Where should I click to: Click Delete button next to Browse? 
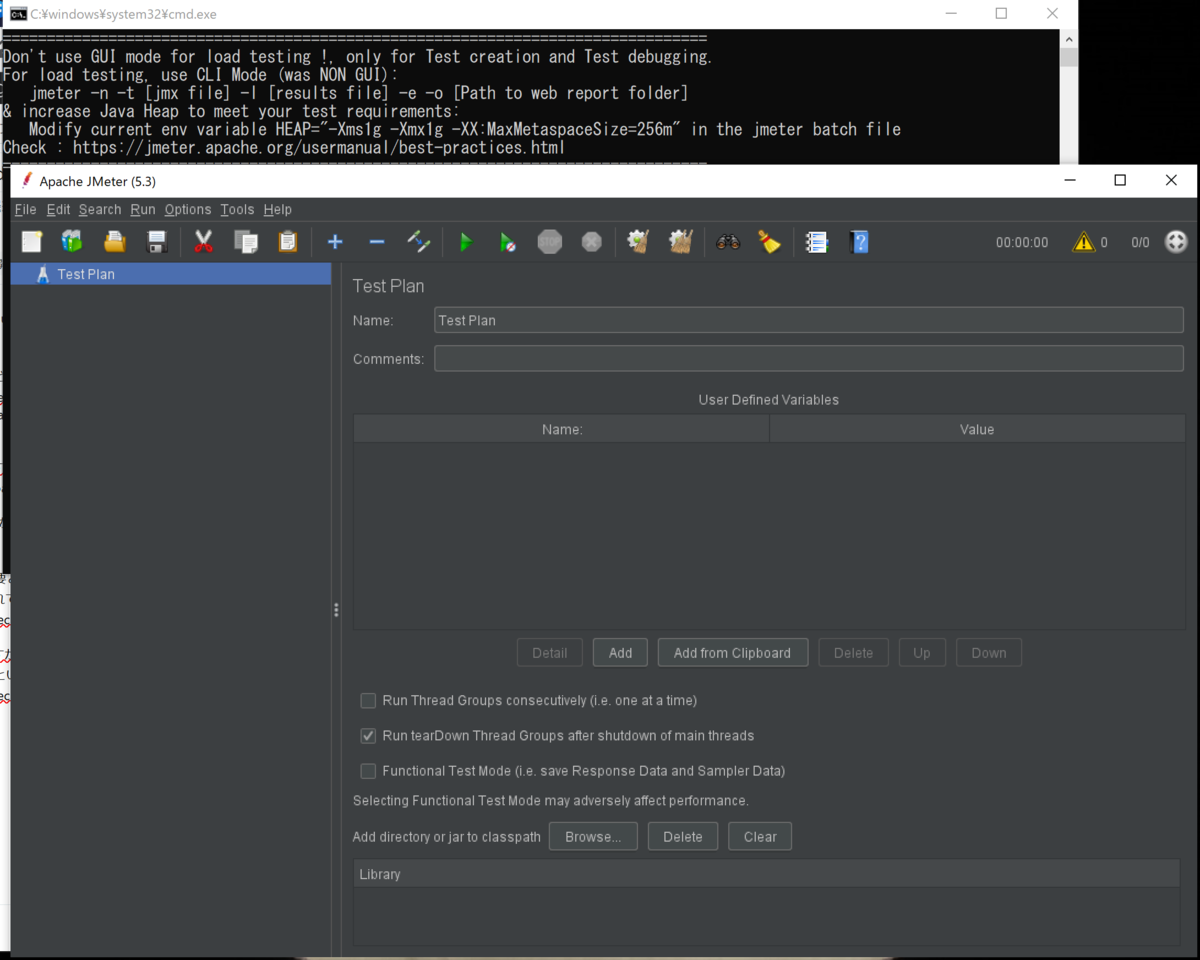click(x=683, y=837)
